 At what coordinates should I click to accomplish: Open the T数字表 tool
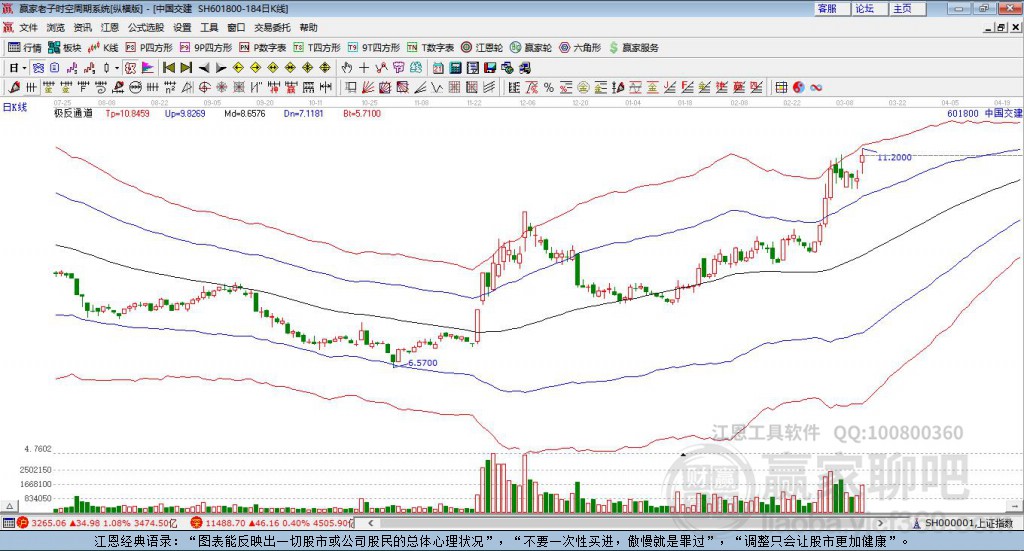[x=430, y=48]
